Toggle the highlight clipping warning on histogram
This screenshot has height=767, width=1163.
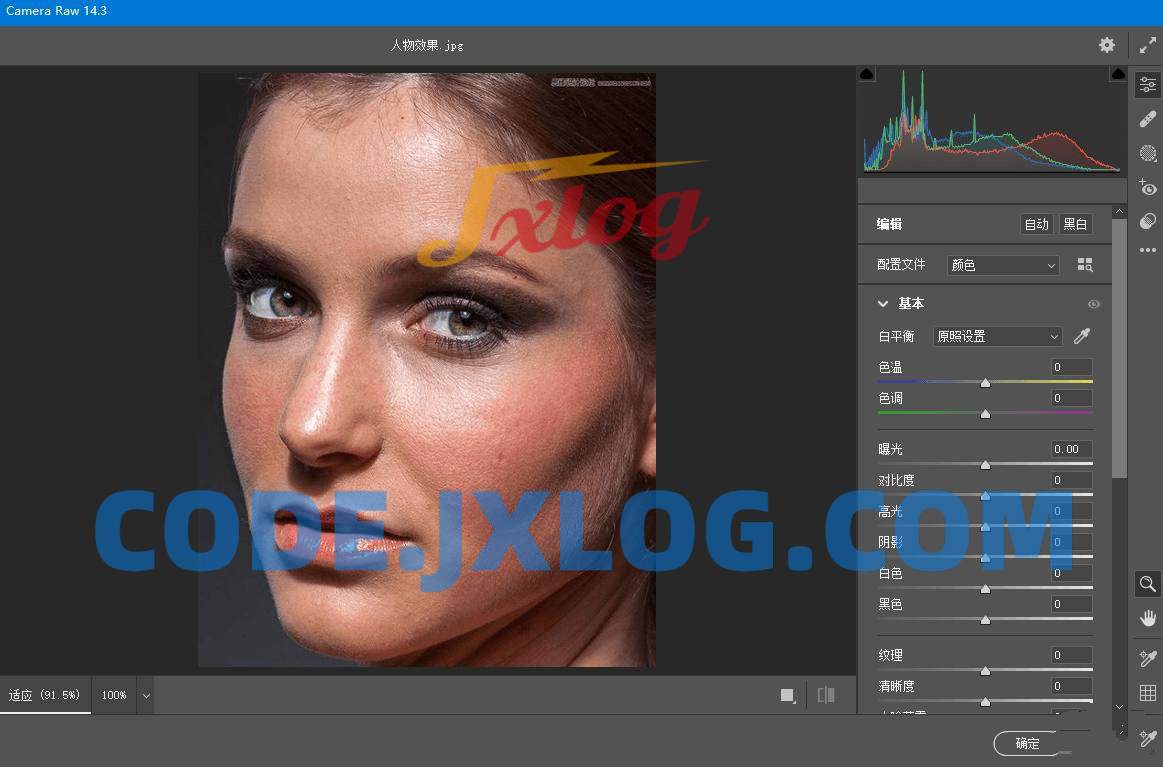1116,72
